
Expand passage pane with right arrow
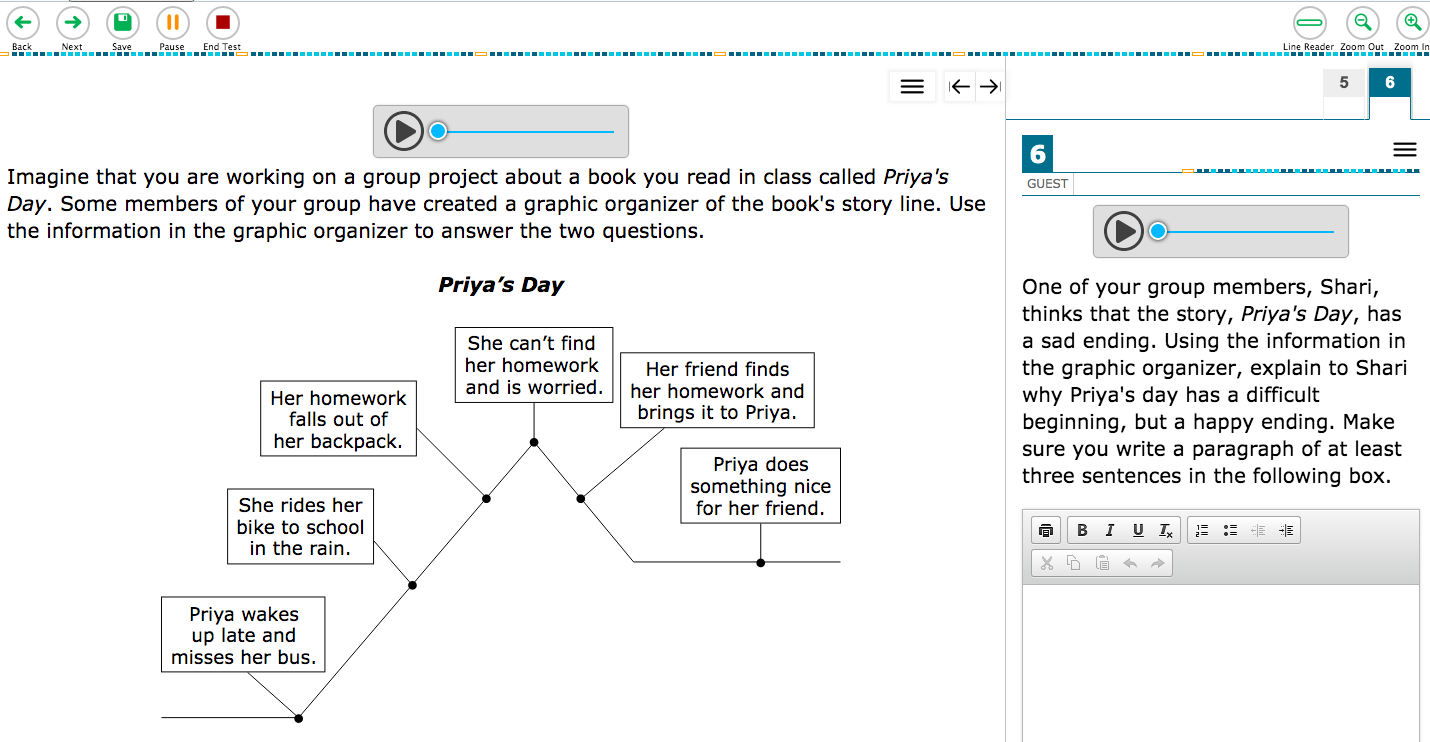pos(989,87)
